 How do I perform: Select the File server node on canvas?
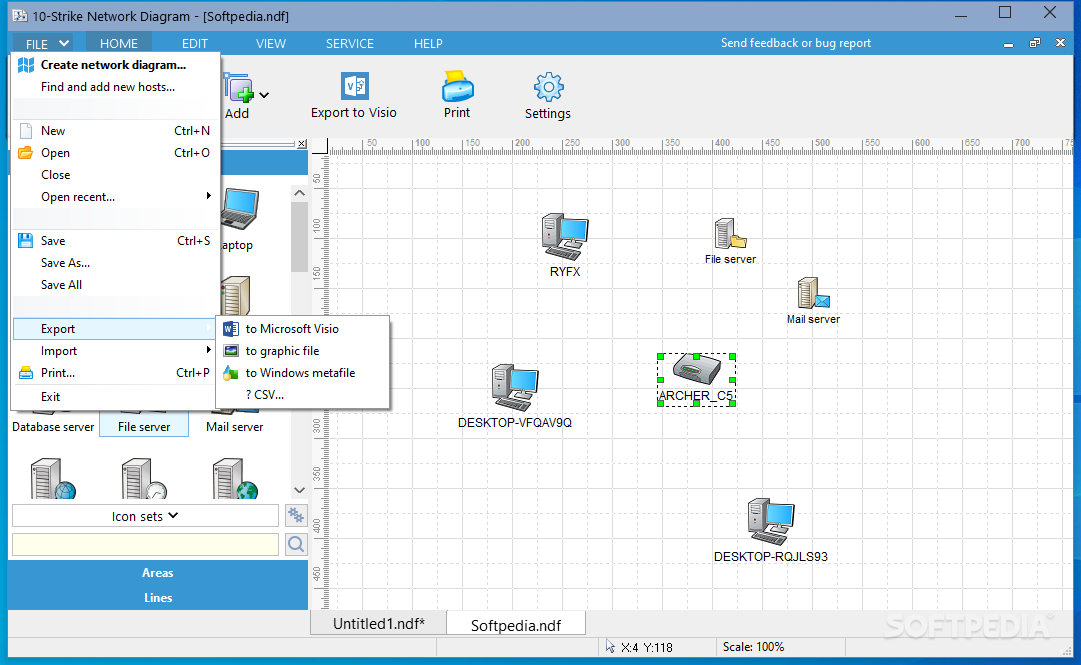pyautogui.click(x=730, y=234)
